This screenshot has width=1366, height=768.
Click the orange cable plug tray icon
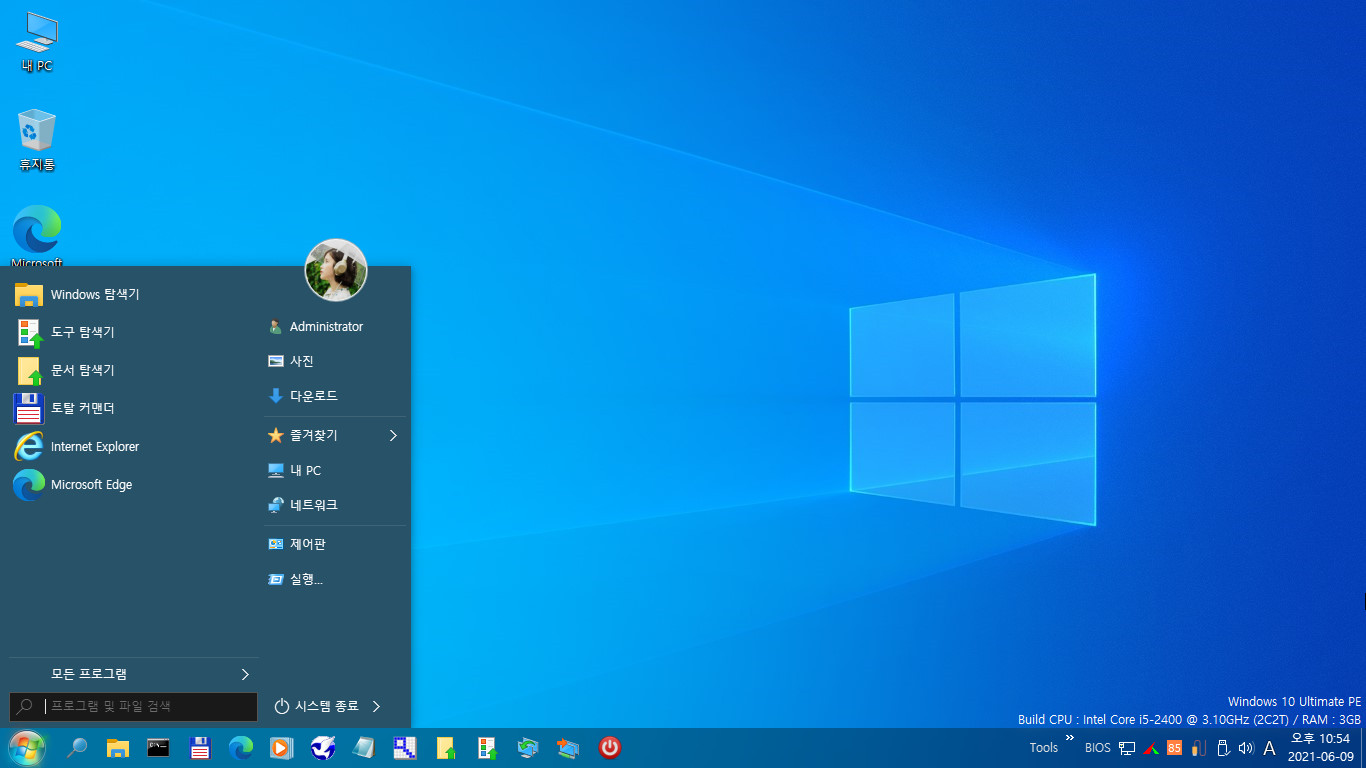tap(1198, 748)
